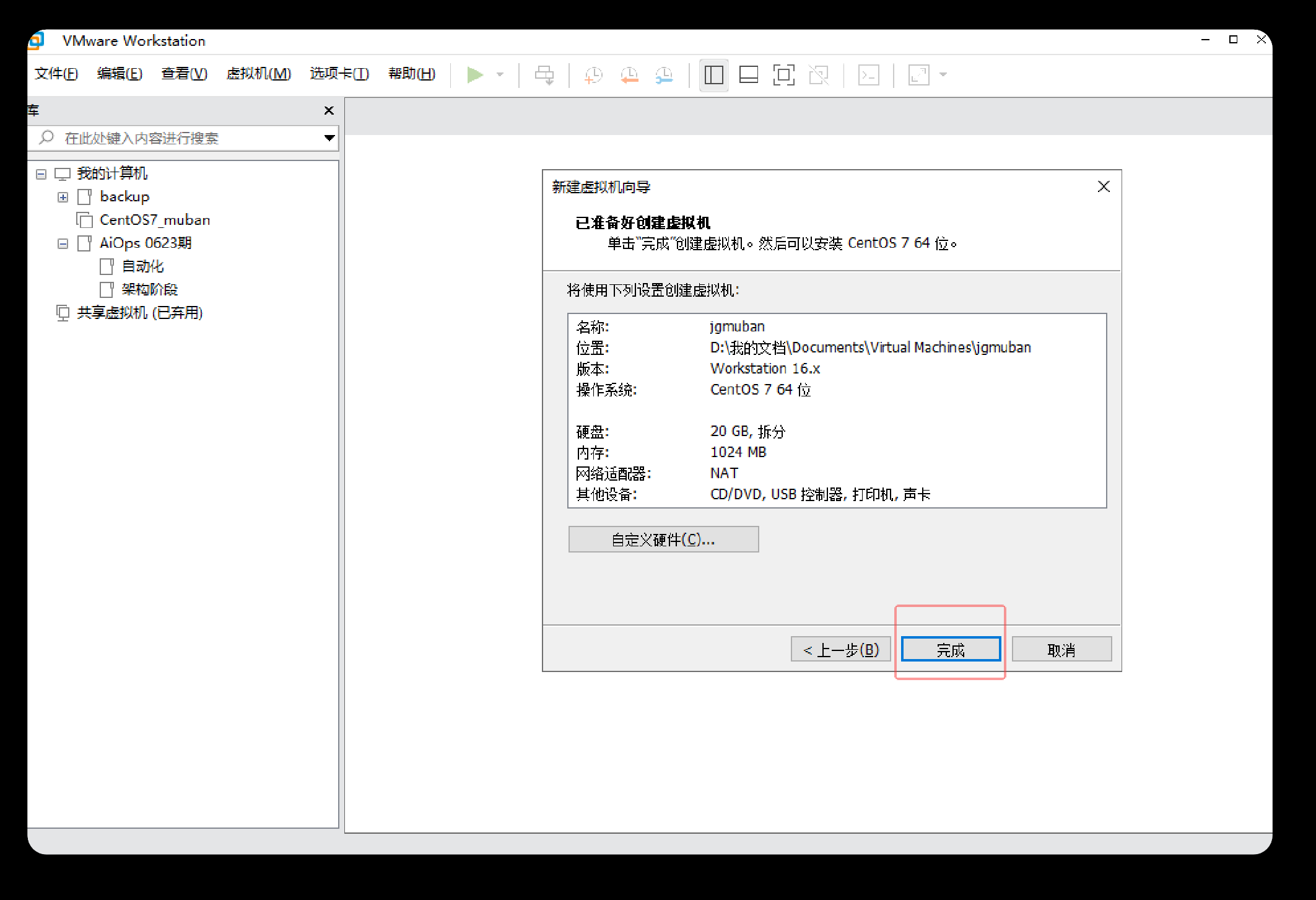The width and height of the screenshot is (1316, 900).
Task: Click the backup folder icon
Action: 85,197
